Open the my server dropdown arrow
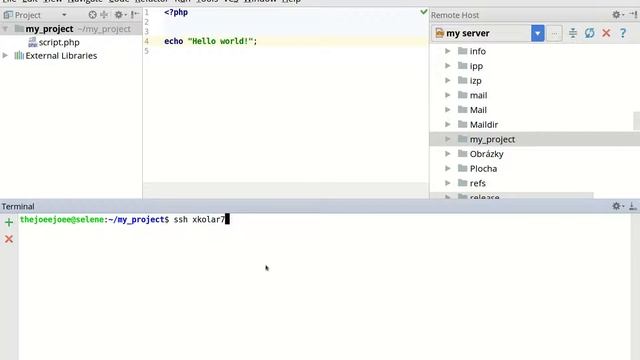The image size is (640, 360). tap(538, 33)
